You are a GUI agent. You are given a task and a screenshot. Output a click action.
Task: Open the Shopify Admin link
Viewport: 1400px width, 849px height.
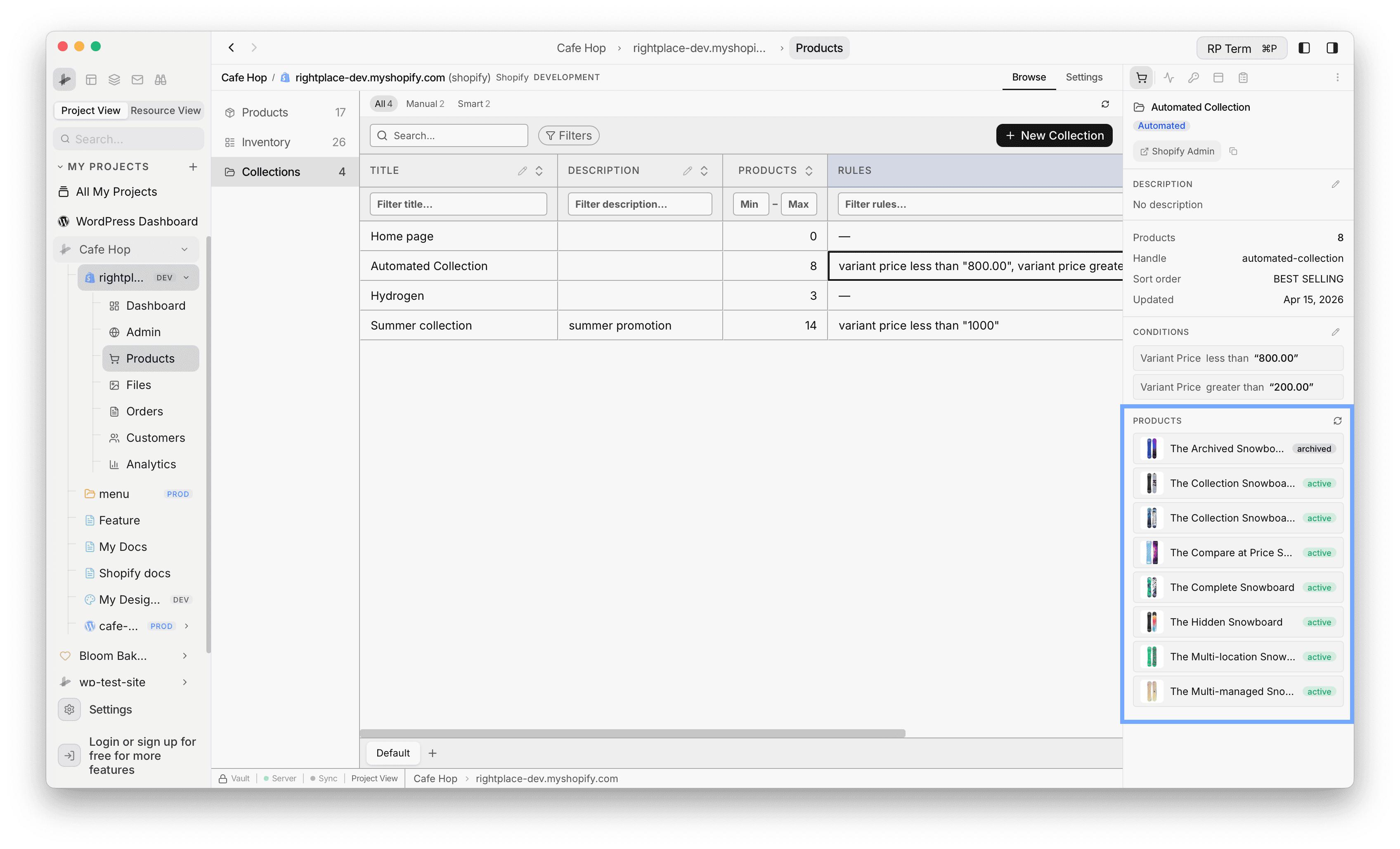click(x=1176, y=151)
